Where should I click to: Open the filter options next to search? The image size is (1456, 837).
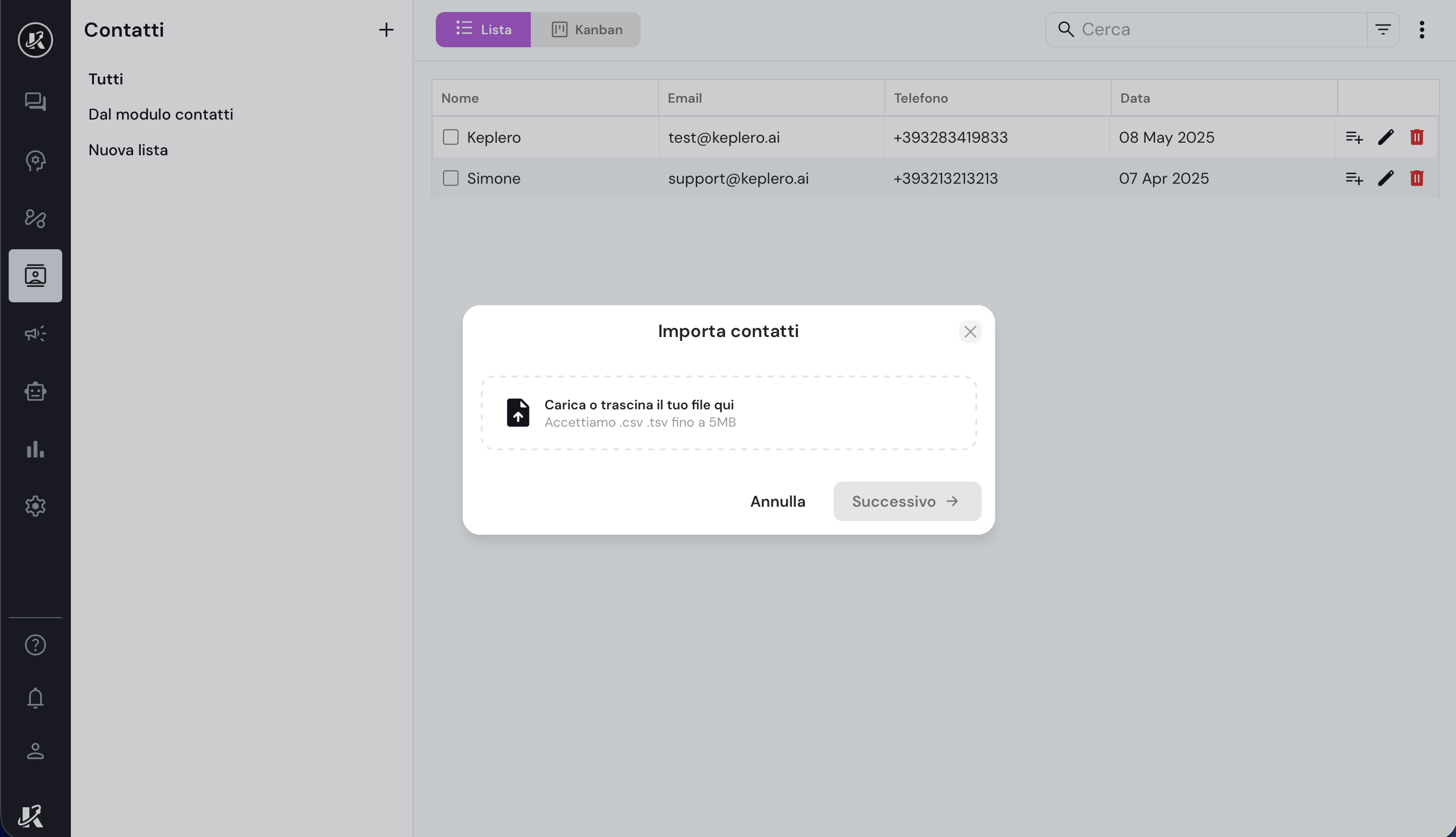(1382, 29)
